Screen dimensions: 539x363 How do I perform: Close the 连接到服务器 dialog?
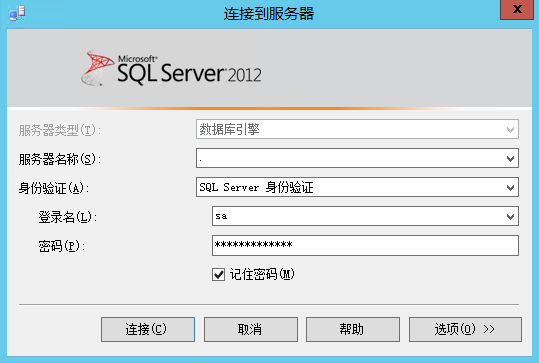pos(517,10)
